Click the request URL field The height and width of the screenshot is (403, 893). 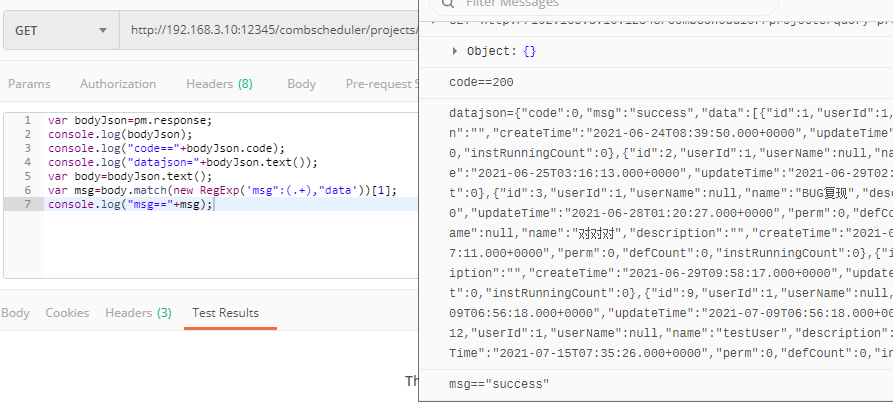(x=269, y=30)
